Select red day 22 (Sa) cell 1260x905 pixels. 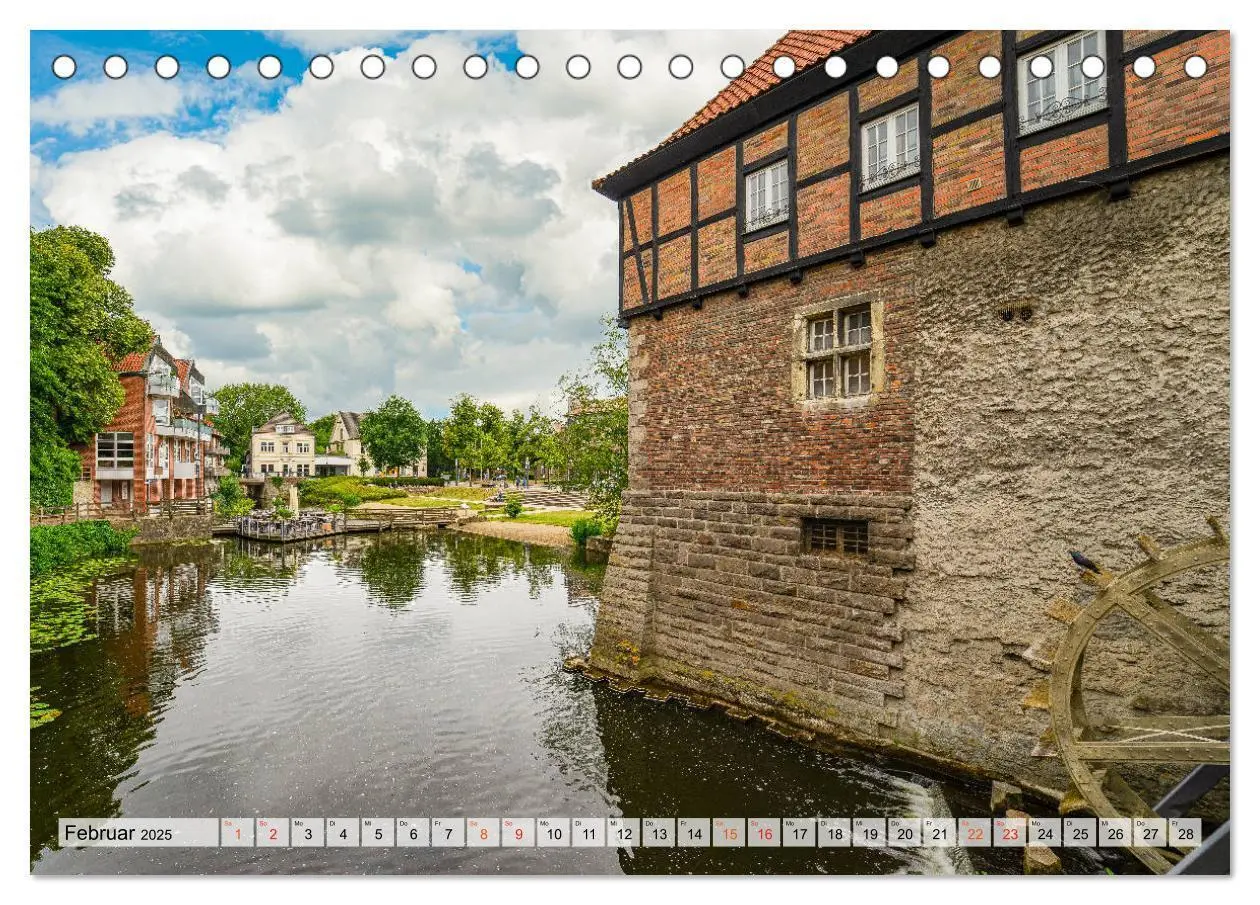(x=974, y=832)
